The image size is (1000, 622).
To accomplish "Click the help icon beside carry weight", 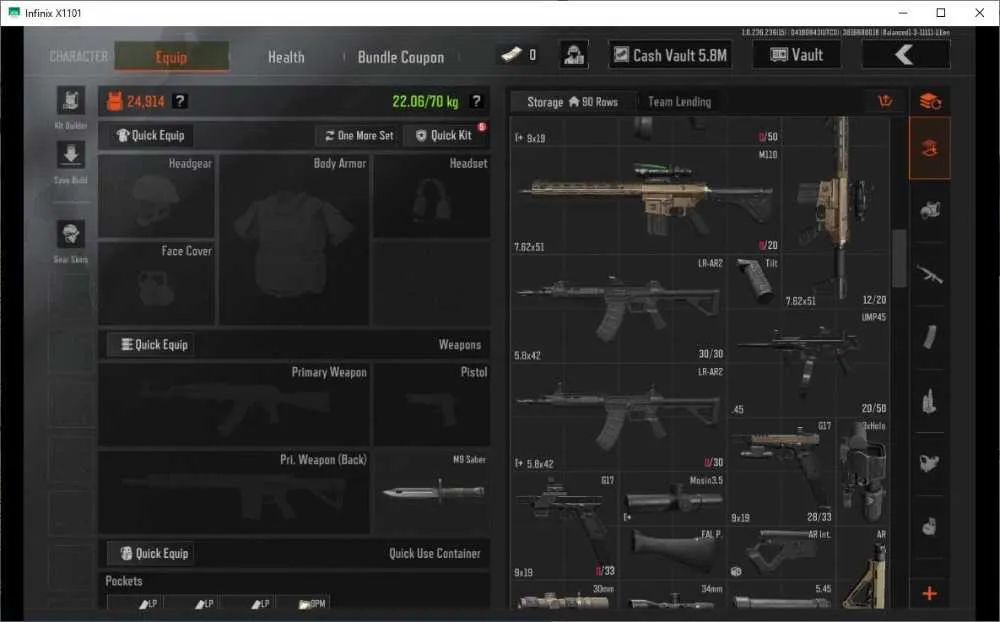I will coord(476,101).
